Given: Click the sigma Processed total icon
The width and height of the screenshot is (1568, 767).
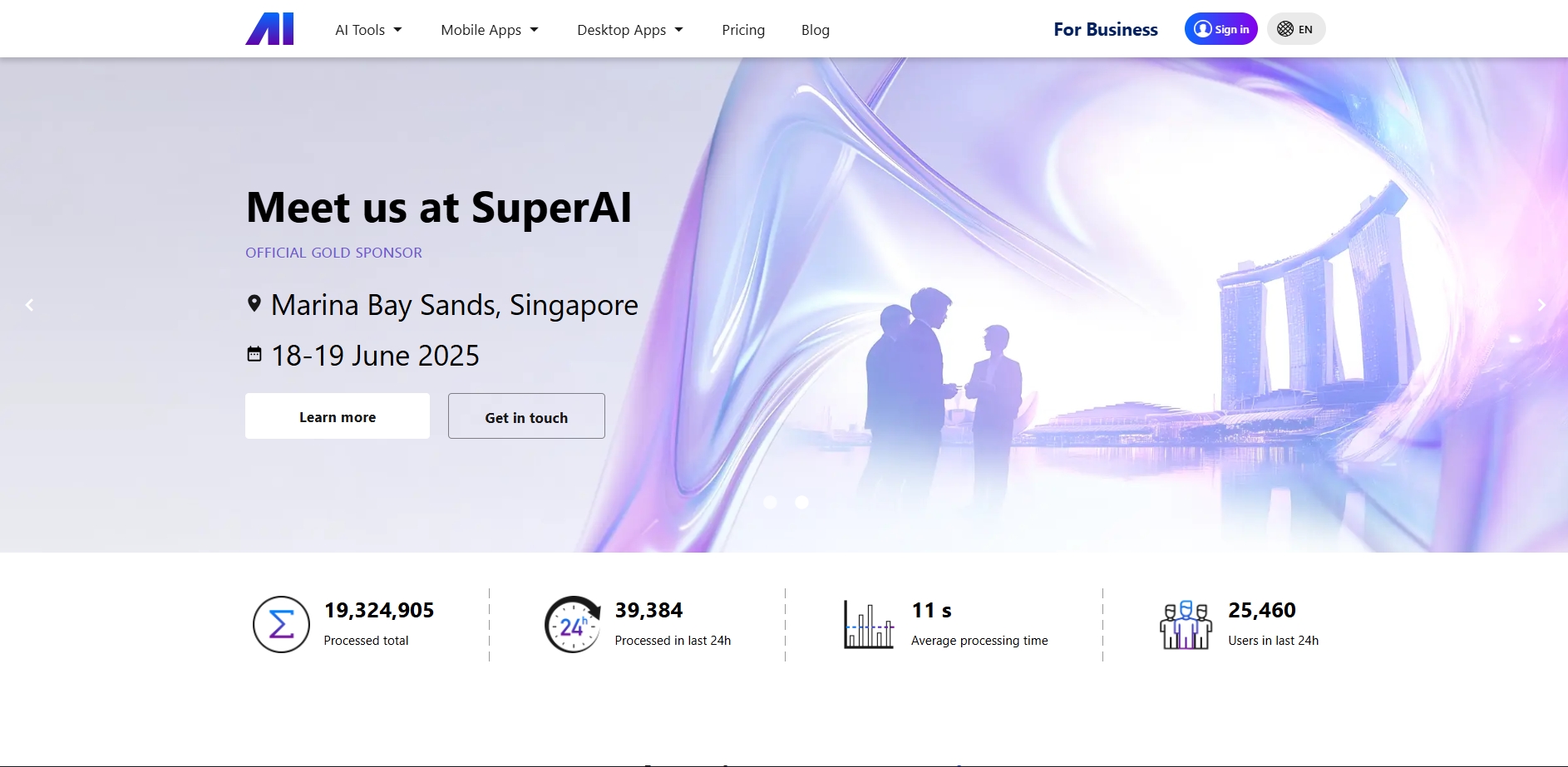Looking at the screenshot, I should [x=281, y=624].
